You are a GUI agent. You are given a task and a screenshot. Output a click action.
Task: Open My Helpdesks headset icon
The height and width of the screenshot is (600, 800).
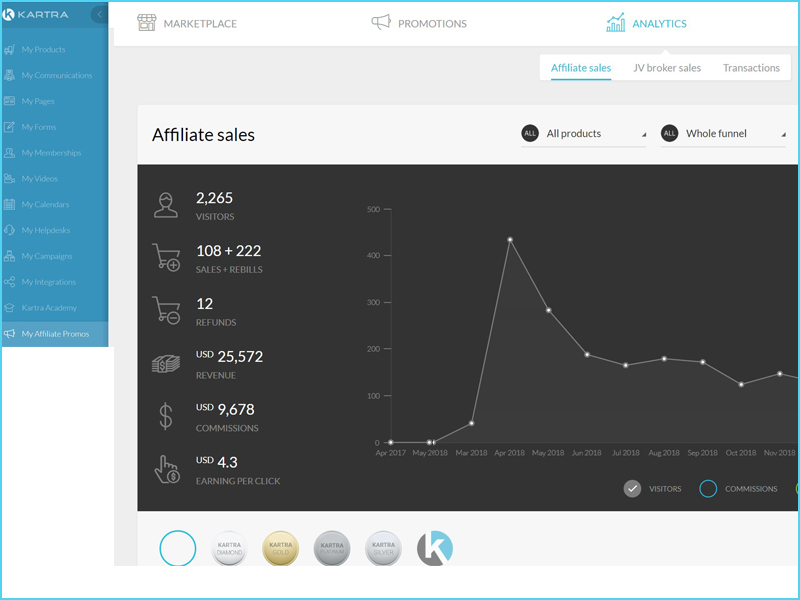click(10, 231)
